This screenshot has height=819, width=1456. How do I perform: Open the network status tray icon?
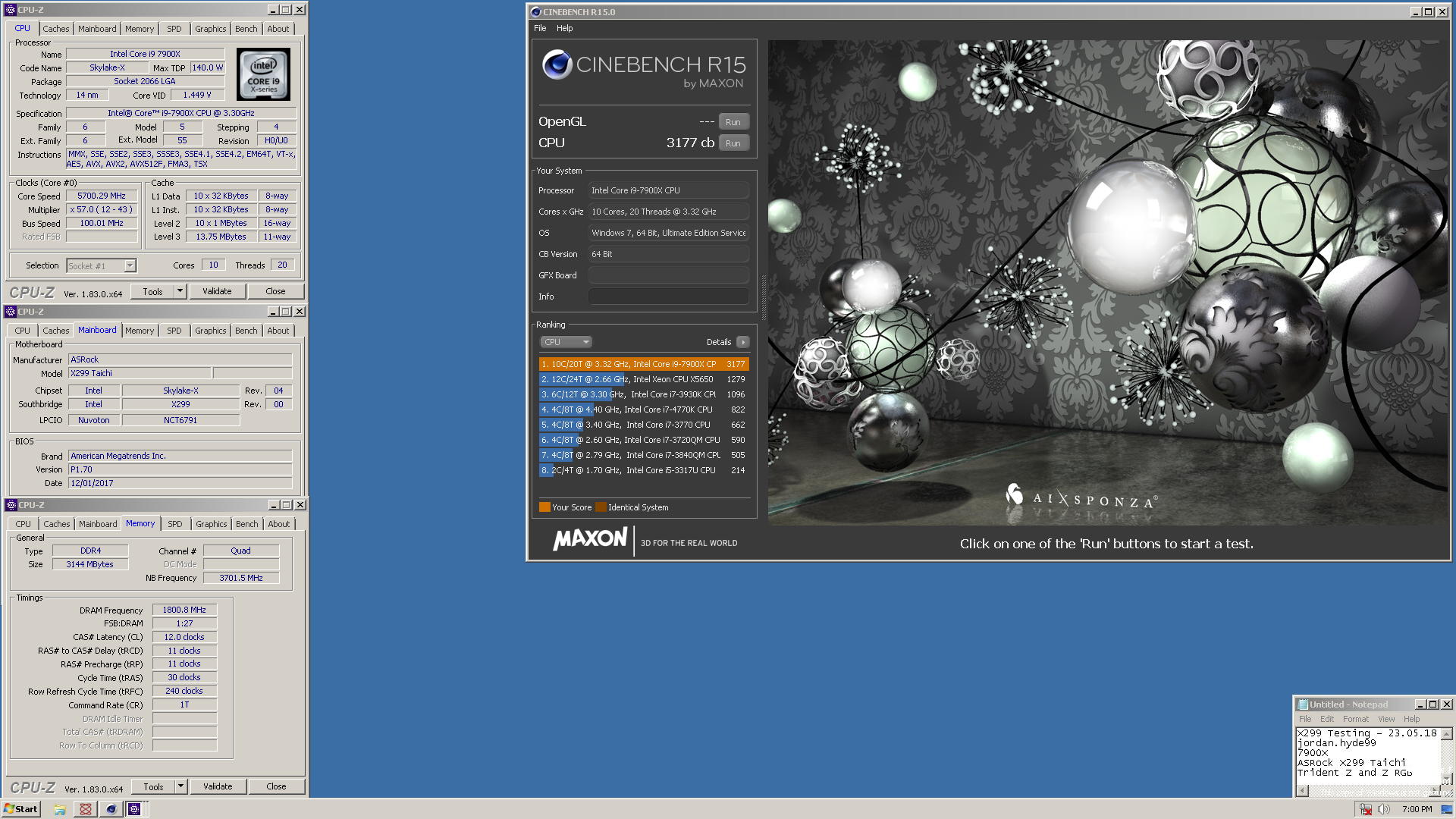[x=1366, y=809]
